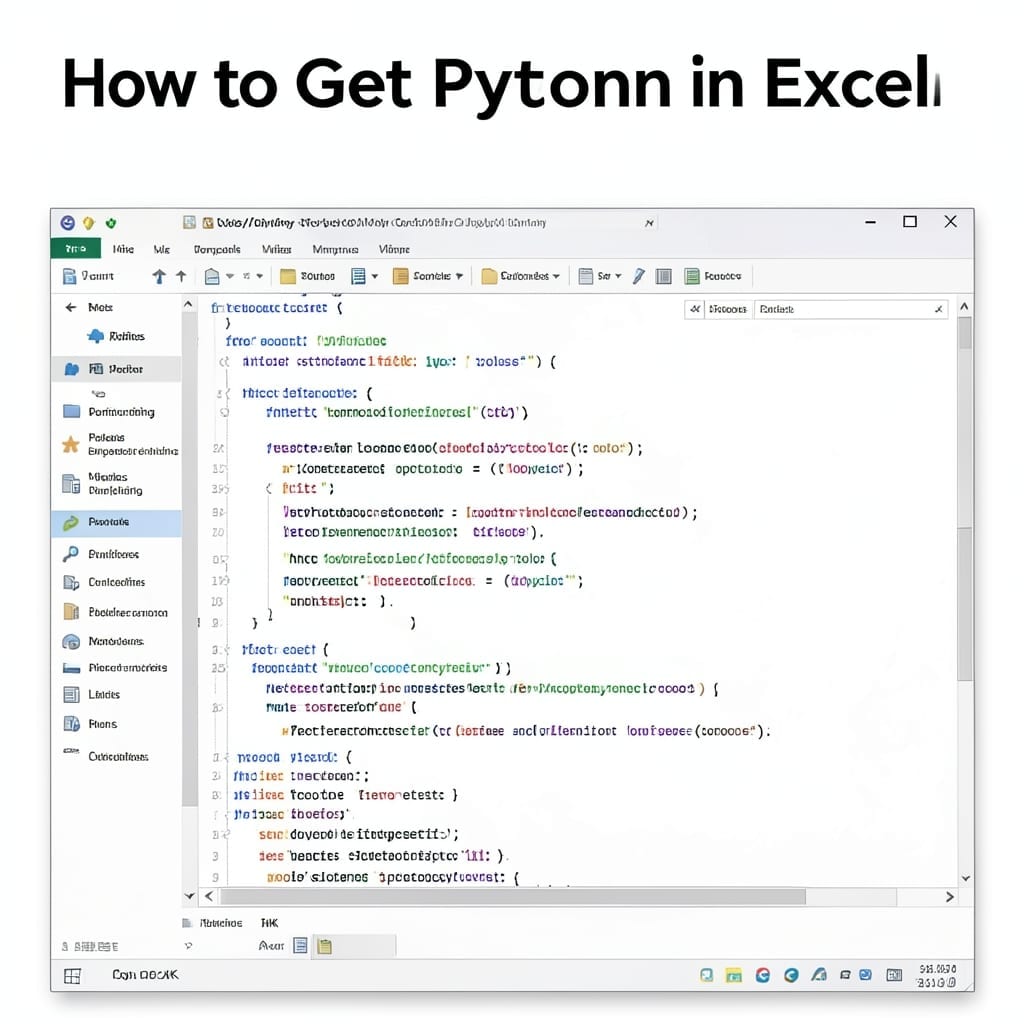The height and width of the screenshot is (1024, 1024).
Task: Click the pen edit icon in the toolbar
Action: 639,276
